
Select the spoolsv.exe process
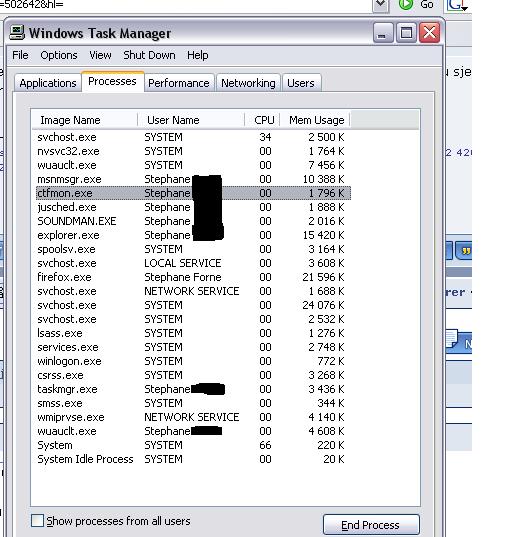tap(193, 249)
